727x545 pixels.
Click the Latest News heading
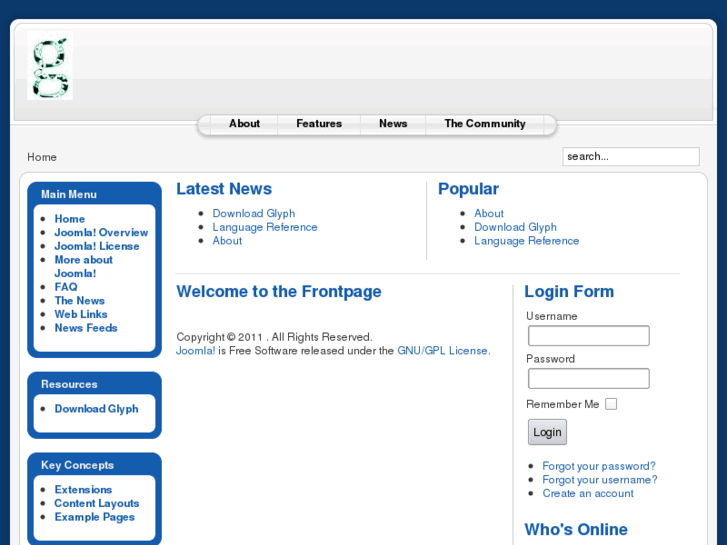[x=224, y=189]
